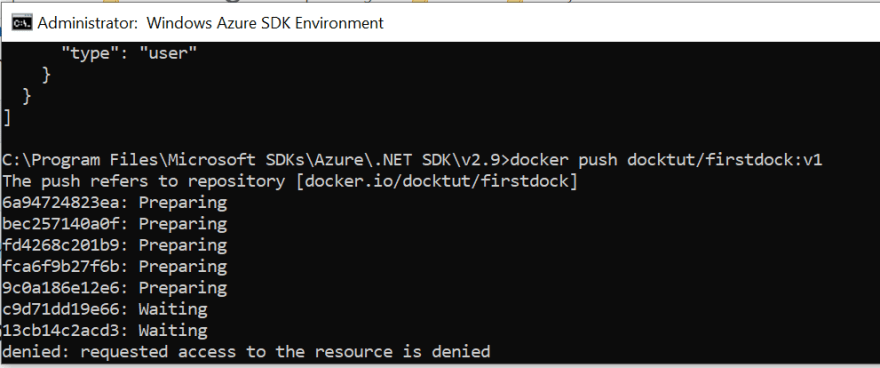Image resolution: width=880 pixels, height=368 pixels.
Task: Click the layer line 13cb14c2acd3: Waiting
Action: click(105, 331)
